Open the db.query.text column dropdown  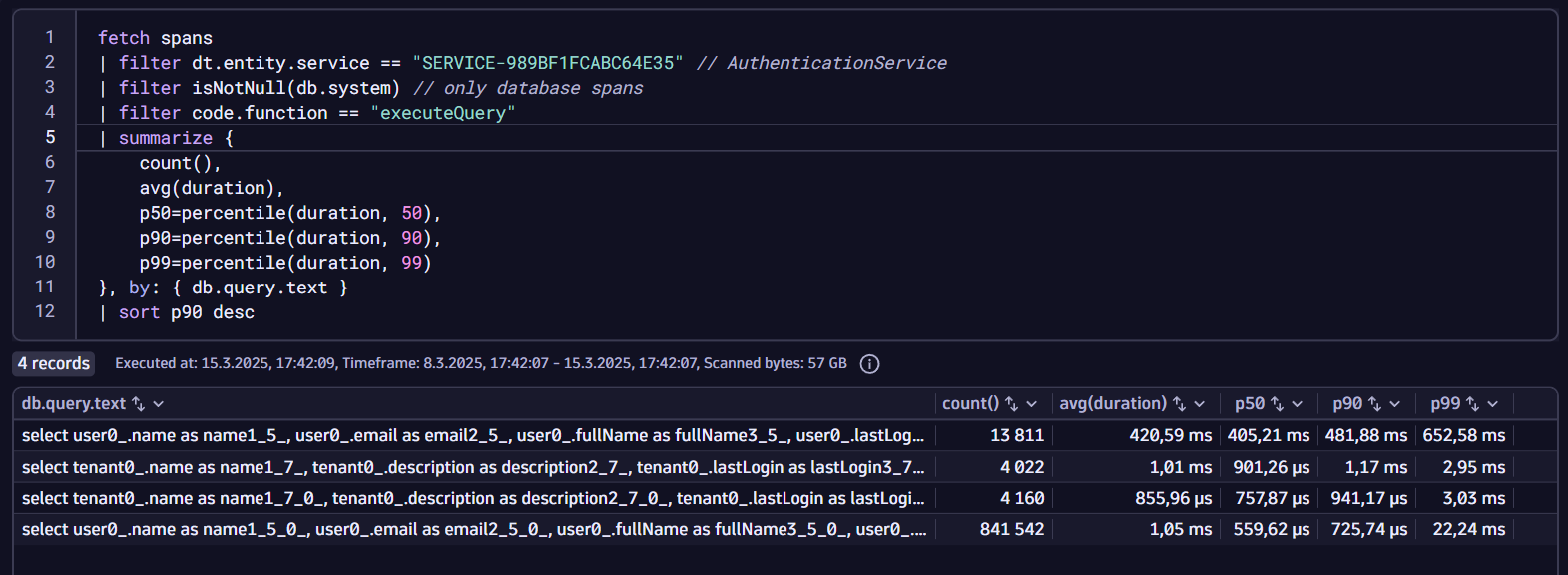point(159,404)
